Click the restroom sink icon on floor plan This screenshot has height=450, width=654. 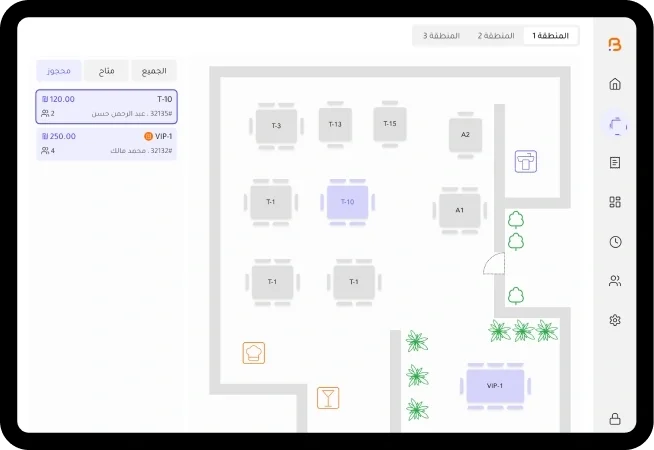coord(526,161)
